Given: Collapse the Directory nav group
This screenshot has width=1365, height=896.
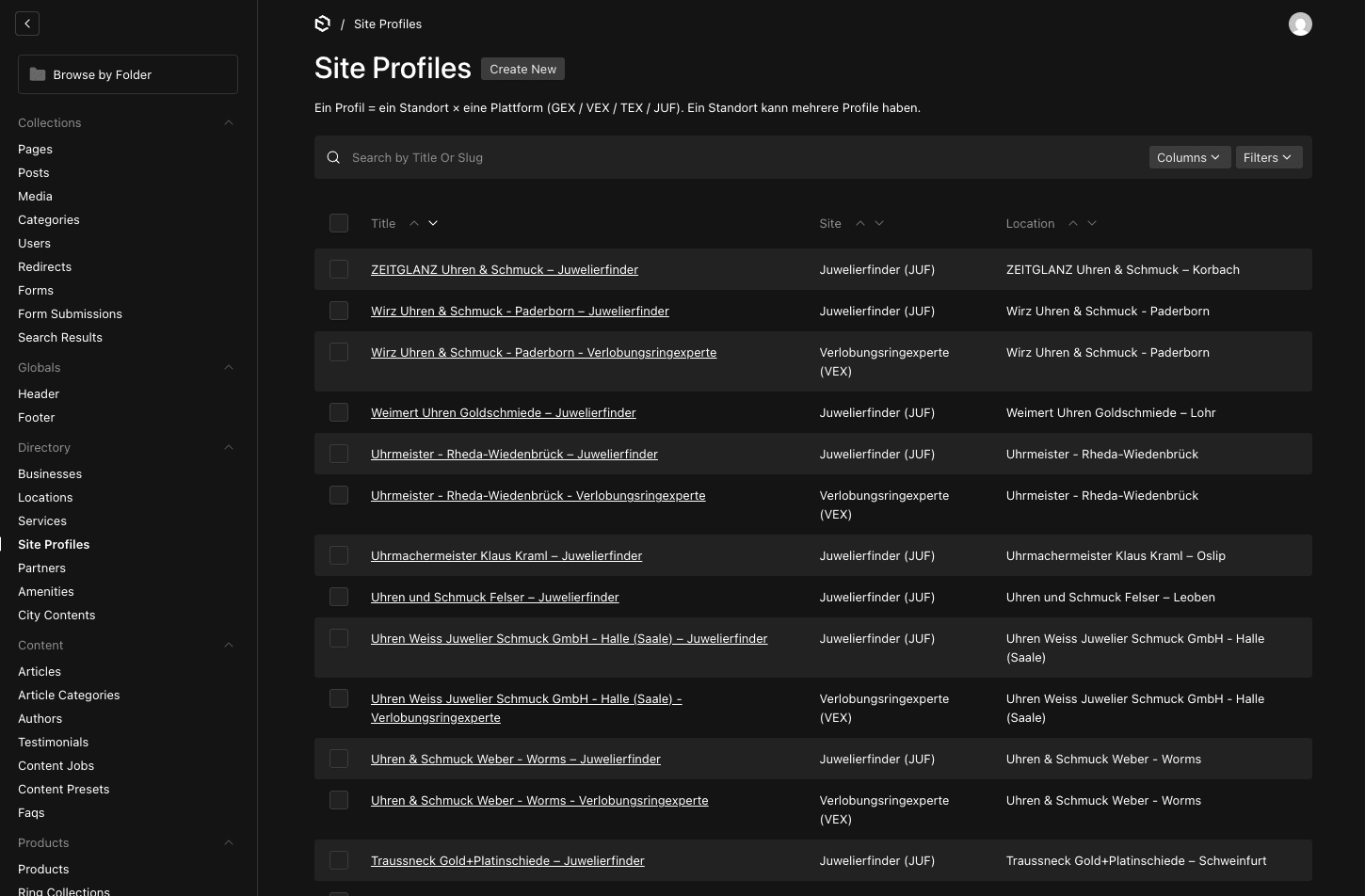Looking at the screenshot, I should [229, 448].
